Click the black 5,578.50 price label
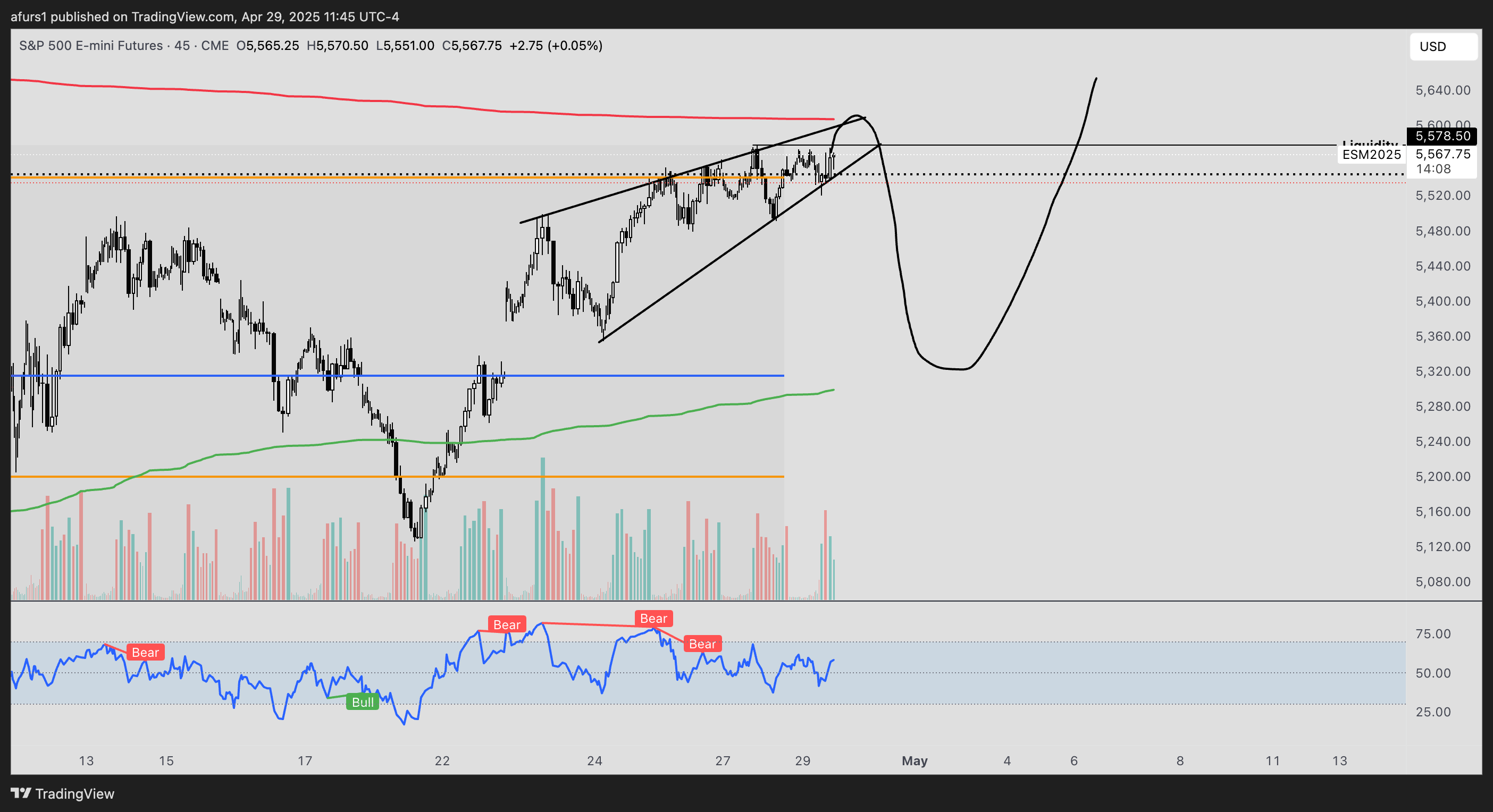 tap(1442, 136)
